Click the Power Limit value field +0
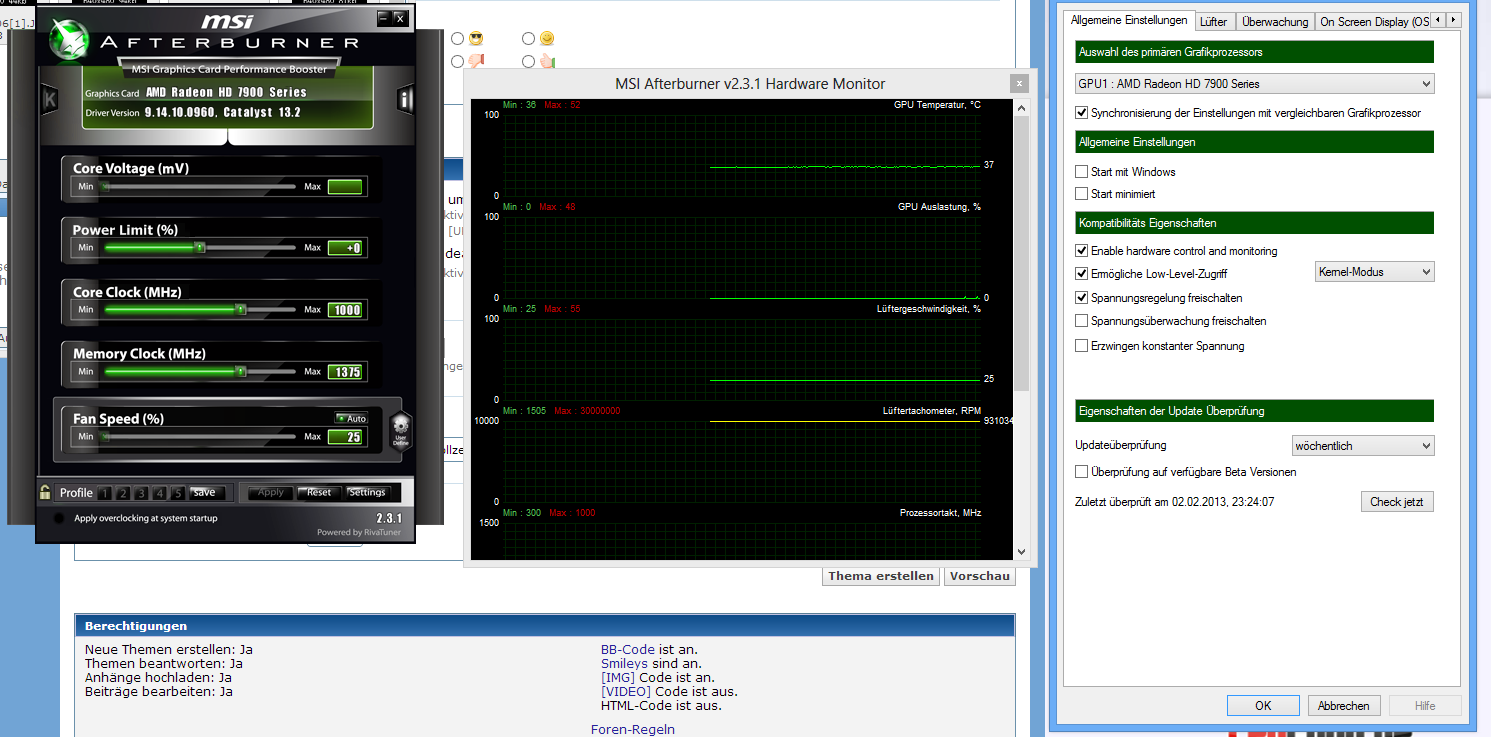This screenshot has height=737, width=1491. [346, 248]
